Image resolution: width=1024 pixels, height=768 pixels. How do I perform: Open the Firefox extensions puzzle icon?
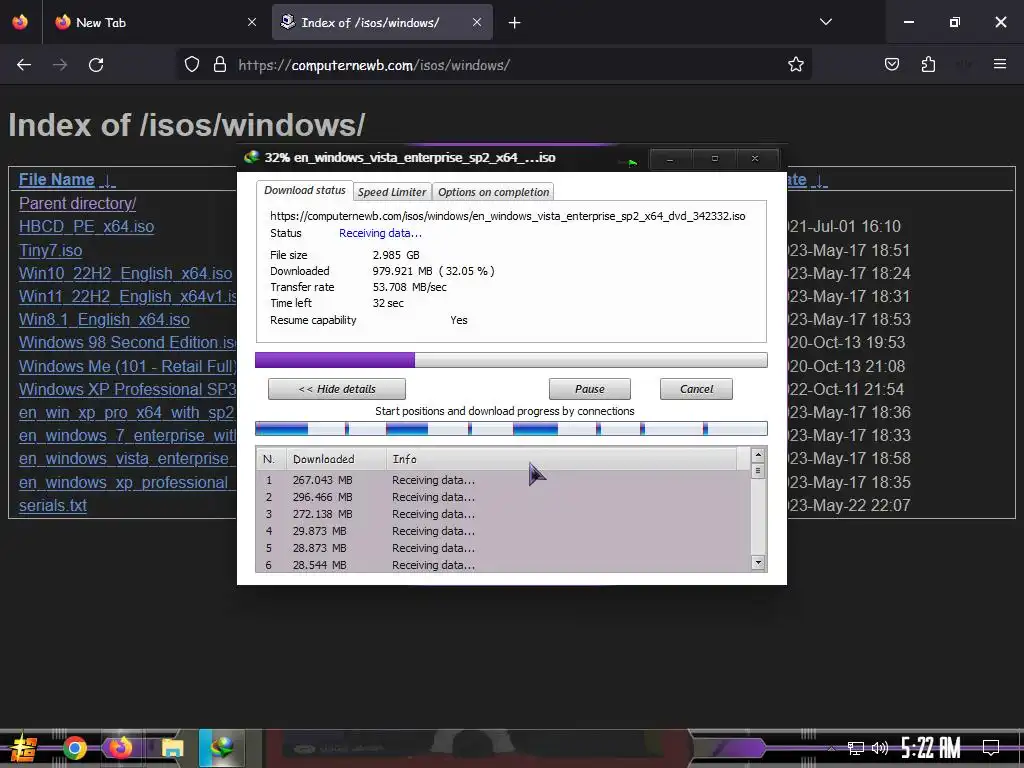[x=928, y=65]
